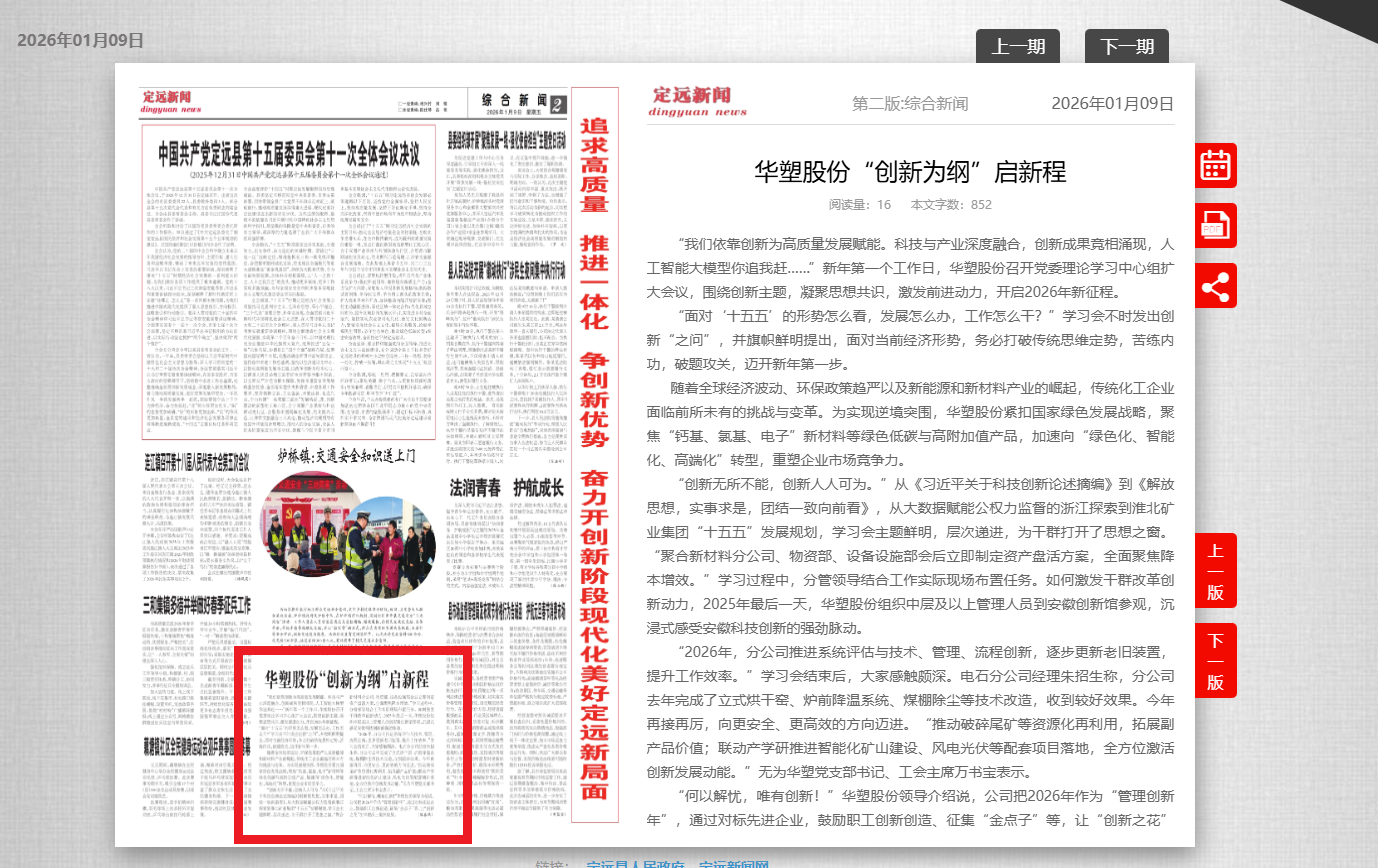
Task: Select highlighted article 华塑股份"创新为纲"启新程 on page
Action: 352,740
